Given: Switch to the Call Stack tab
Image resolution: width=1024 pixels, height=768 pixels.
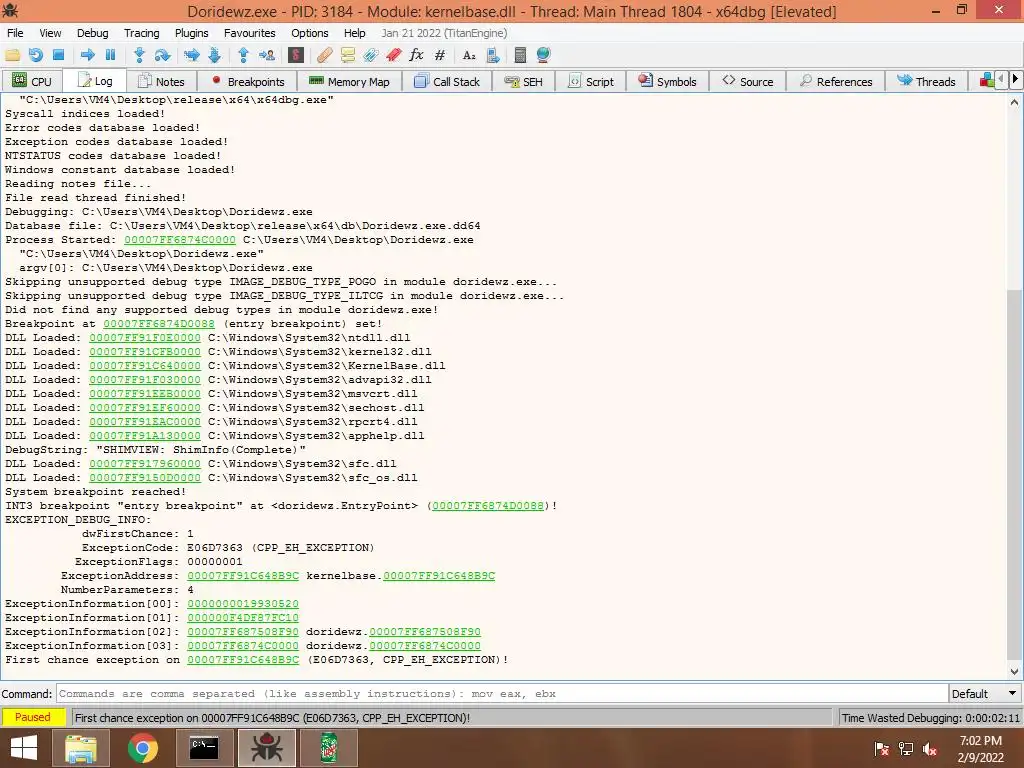Looking at the screenshot, I should (x=447, y=82).
